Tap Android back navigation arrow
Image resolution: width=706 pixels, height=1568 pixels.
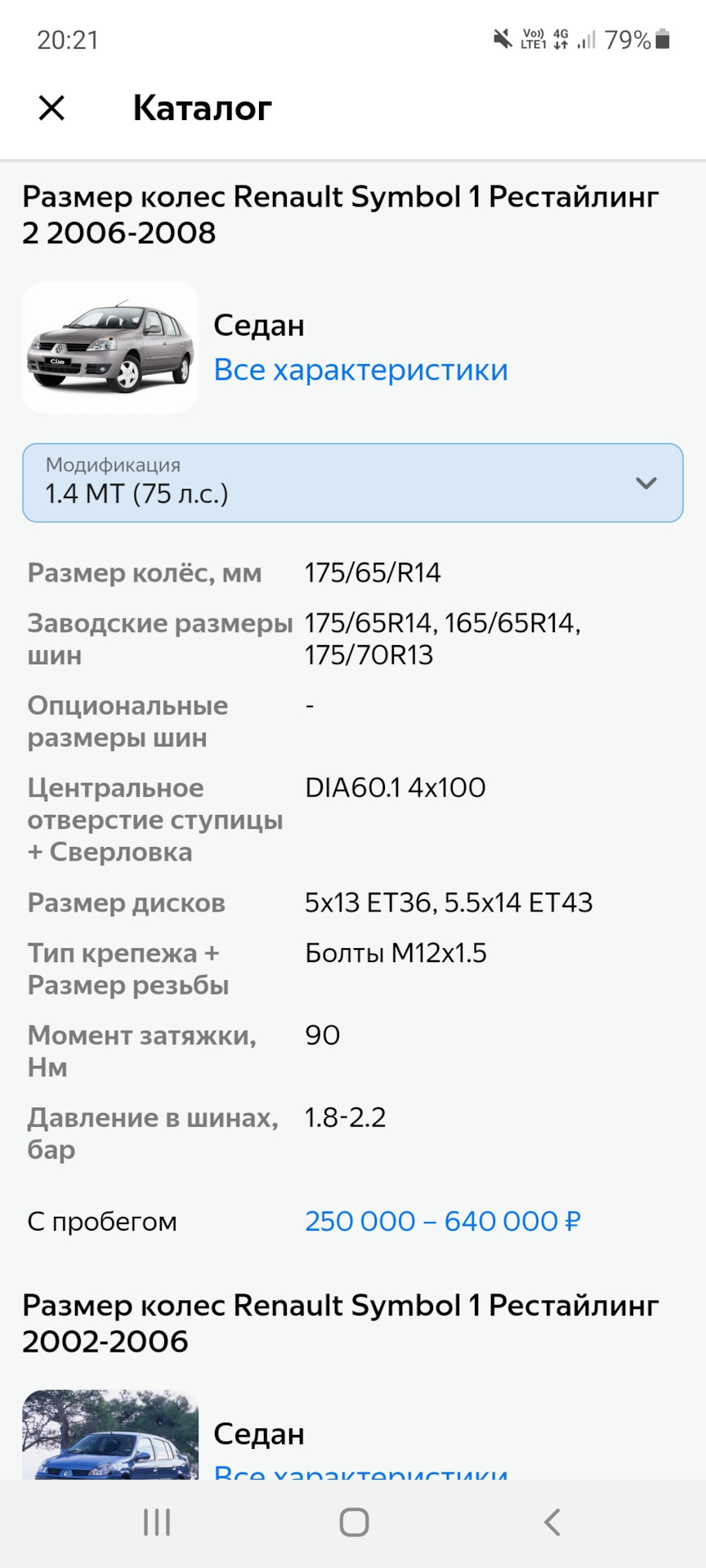pos(552,1522)
